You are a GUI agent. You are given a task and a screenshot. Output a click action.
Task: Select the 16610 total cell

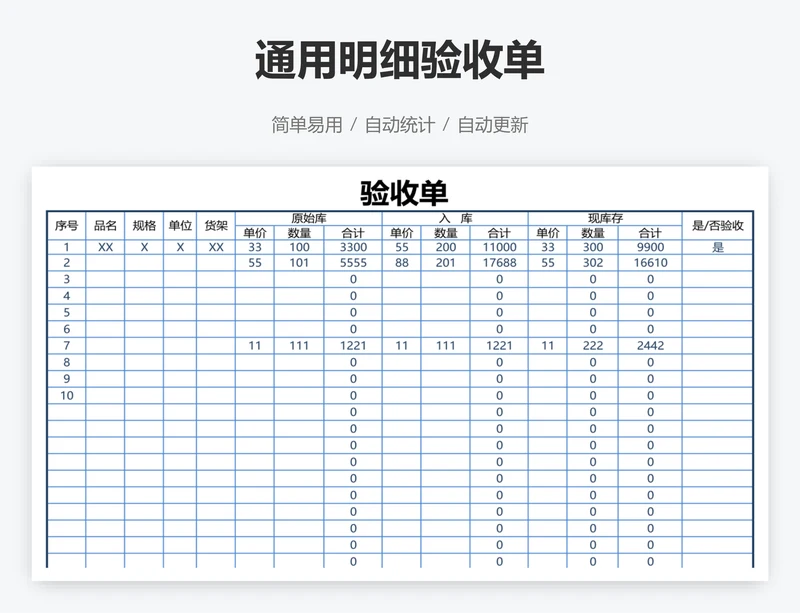click(650, 263)
